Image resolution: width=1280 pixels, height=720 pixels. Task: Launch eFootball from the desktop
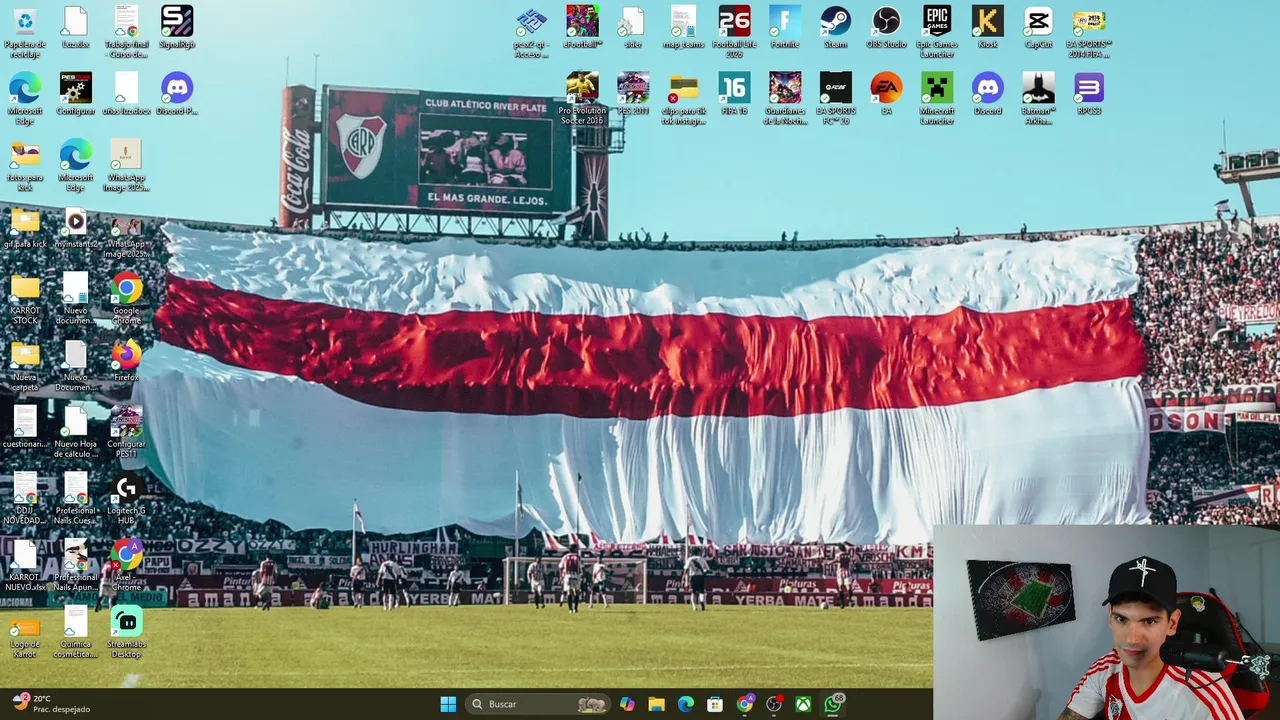pos(582,27)
